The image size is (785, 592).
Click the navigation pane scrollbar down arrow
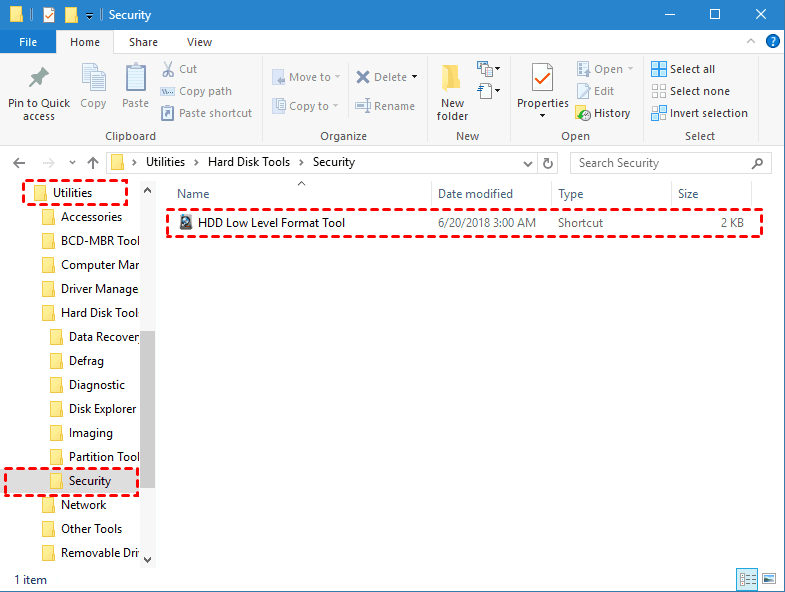148,559
